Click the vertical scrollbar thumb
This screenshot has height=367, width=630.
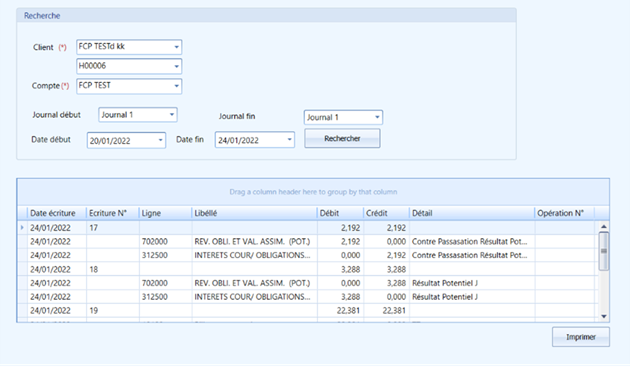pyautogui.click(x=603, y=251)
